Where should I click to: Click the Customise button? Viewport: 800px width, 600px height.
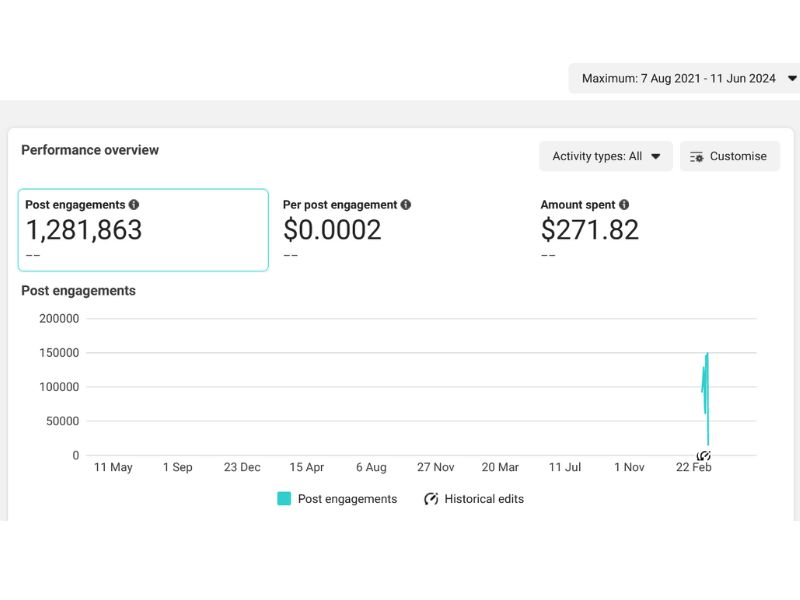(x=730, y=156)
